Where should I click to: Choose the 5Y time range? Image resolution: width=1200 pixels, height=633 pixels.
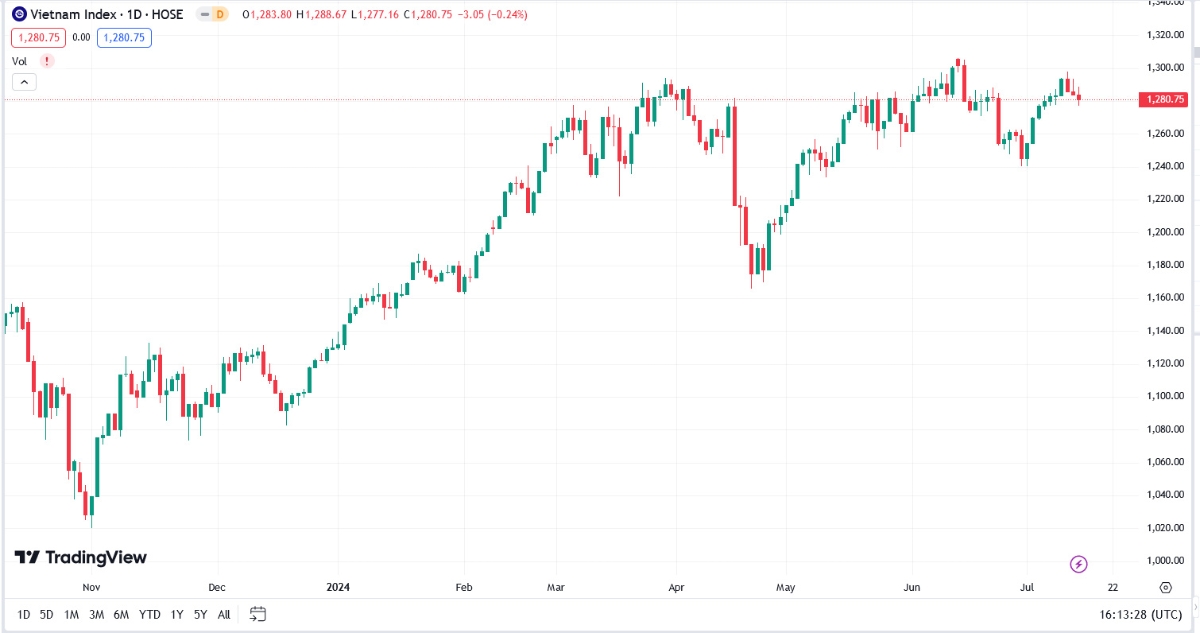(x=201, y=614)
